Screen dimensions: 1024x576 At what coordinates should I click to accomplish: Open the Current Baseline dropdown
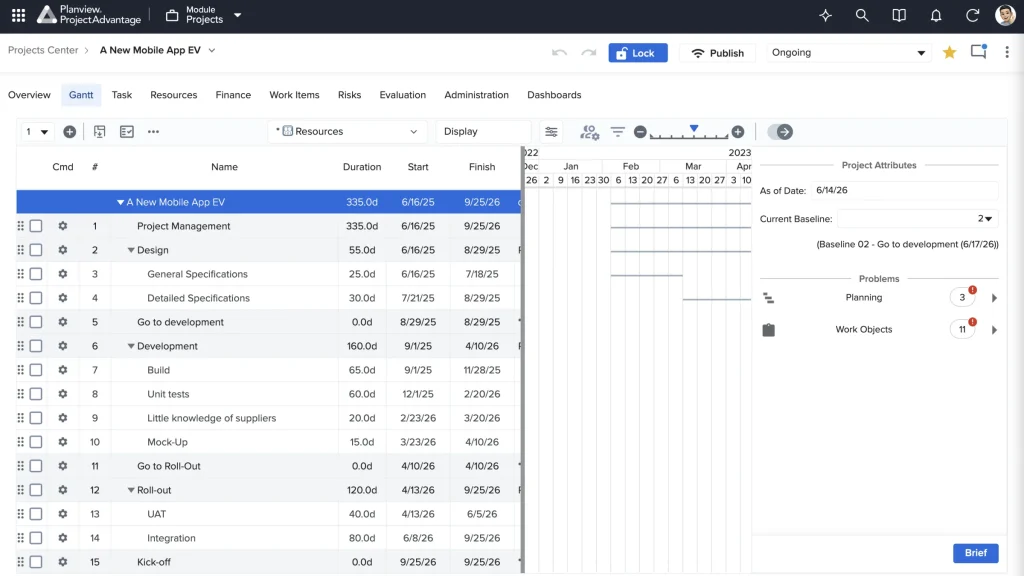[x=918, y=219]
